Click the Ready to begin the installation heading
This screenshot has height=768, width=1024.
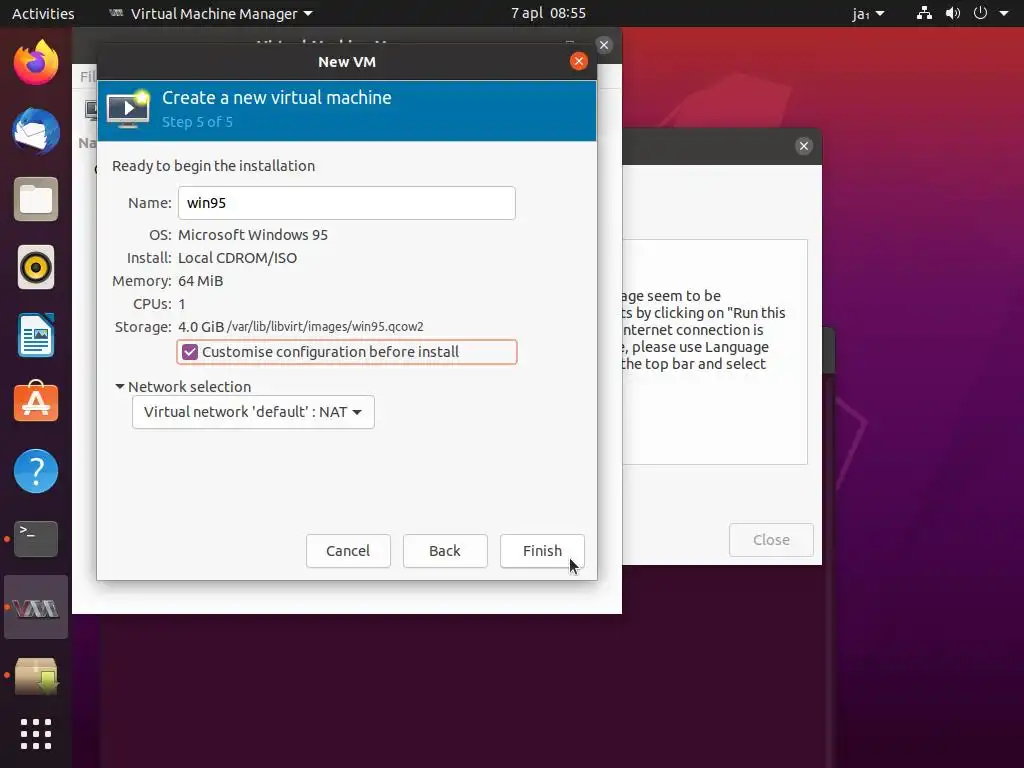(214, 166)
